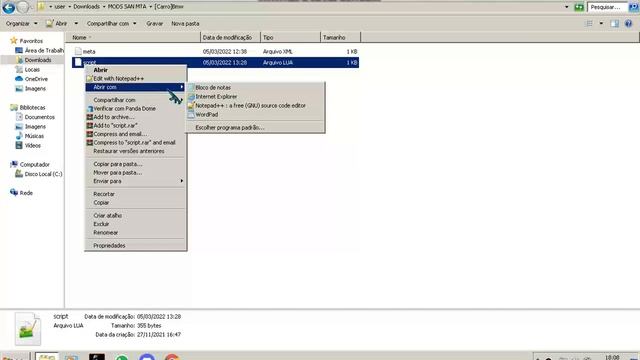Open Compartilhar com toolbar dropdown

[x=111, y=24]
